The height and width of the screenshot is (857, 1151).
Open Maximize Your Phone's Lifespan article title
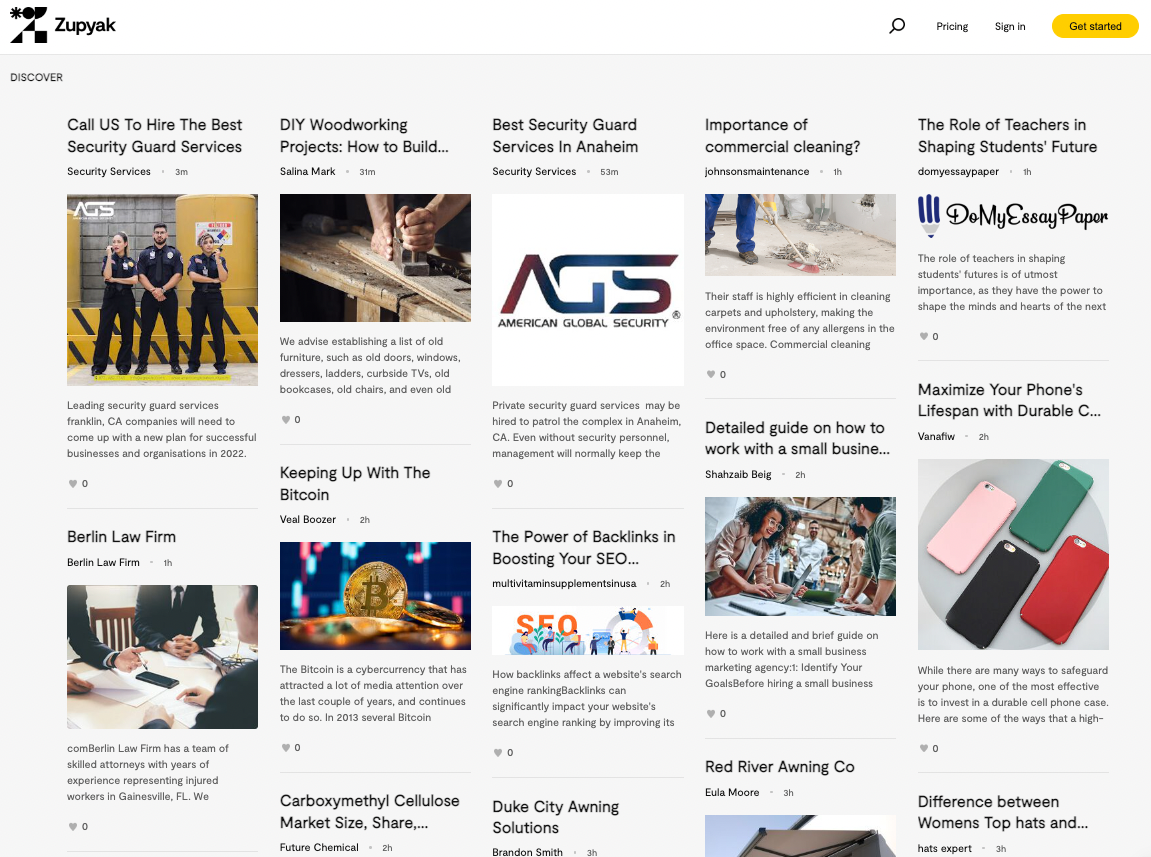click(1009, 400)
